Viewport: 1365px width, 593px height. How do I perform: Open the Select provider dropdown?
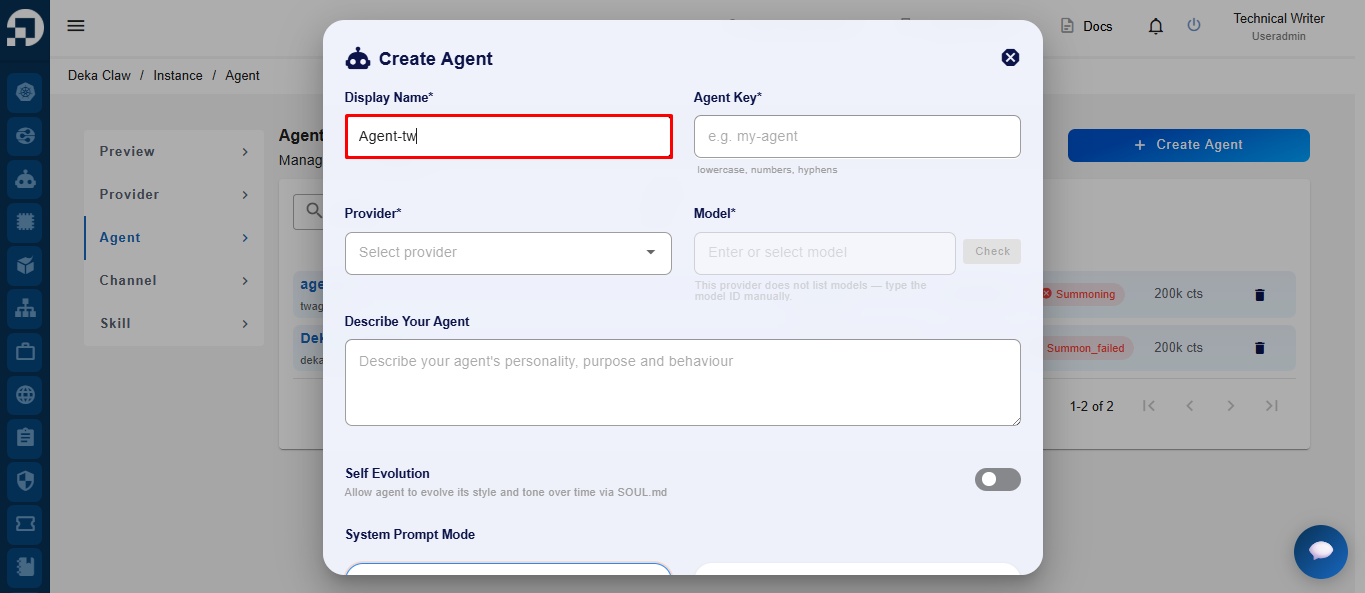tap(508, 253)
